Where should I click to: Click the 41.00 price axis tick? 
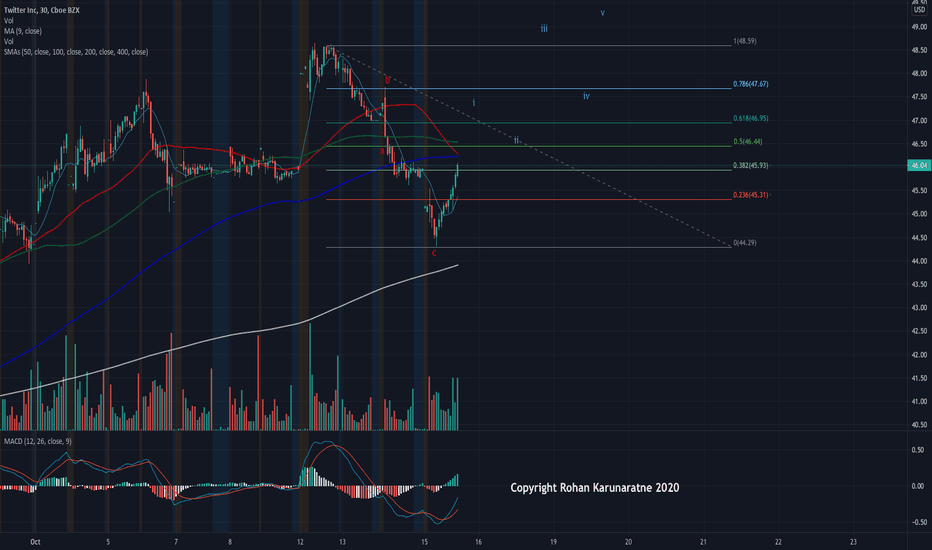(x=919, y=401)
